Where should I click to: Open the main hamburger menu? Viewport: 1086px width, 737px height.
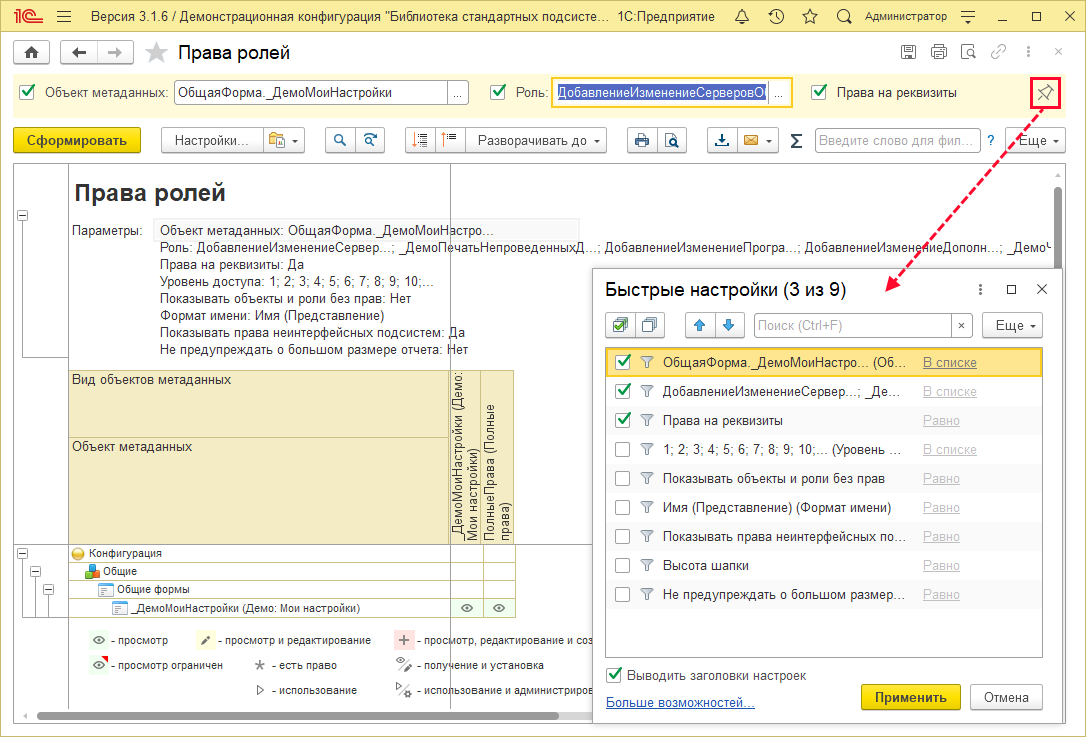(64, 17)
